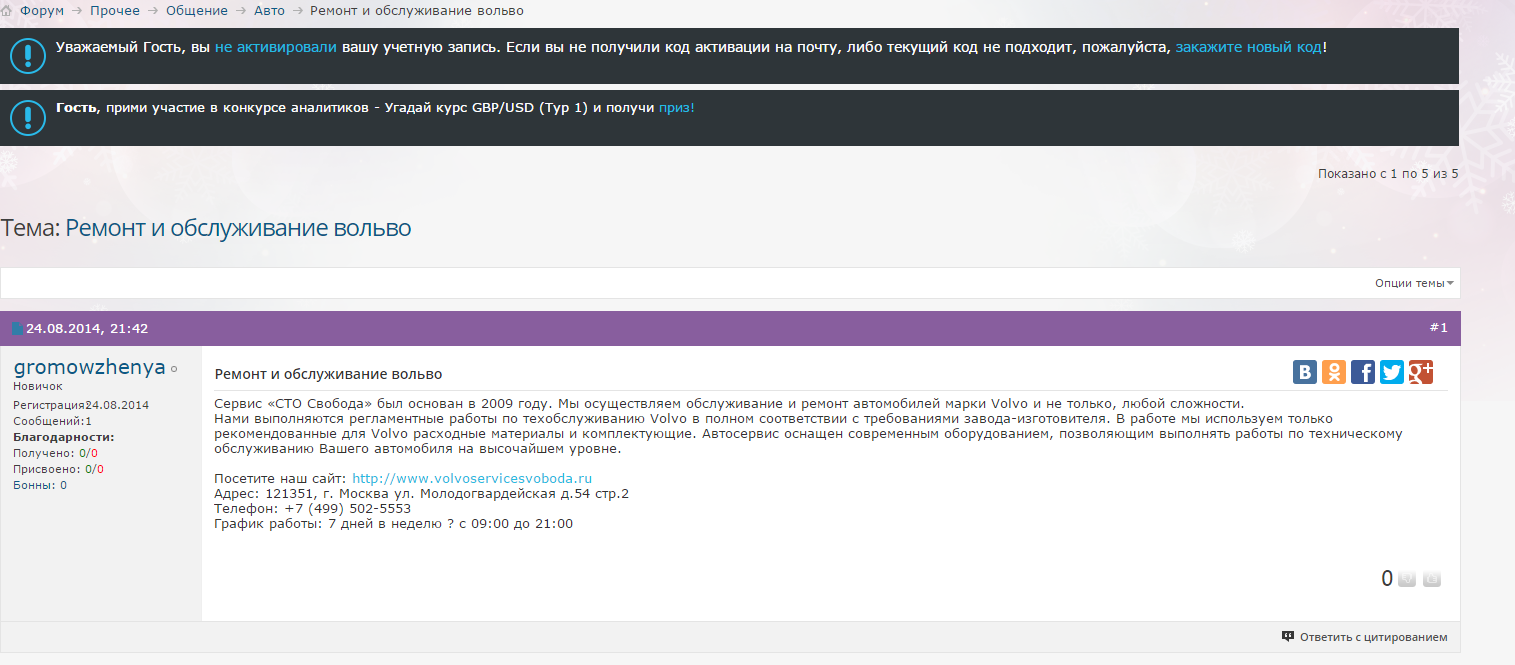Click the home icon in the breadcrumb
This screenshot has height=665, width=1515.
tap(7, 10)
